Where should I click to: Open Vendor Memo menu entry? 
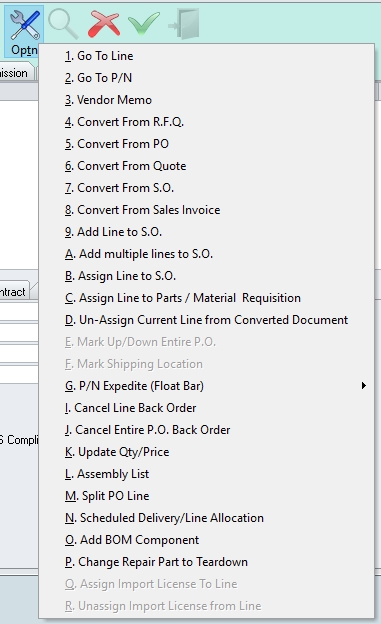206,100
